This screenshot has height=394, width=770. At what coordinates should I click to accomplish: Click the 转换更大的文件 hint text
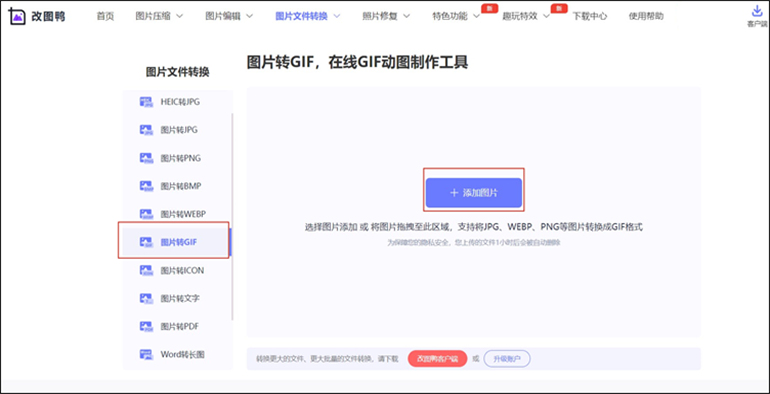pyautogui.click(x=327, y=359)
